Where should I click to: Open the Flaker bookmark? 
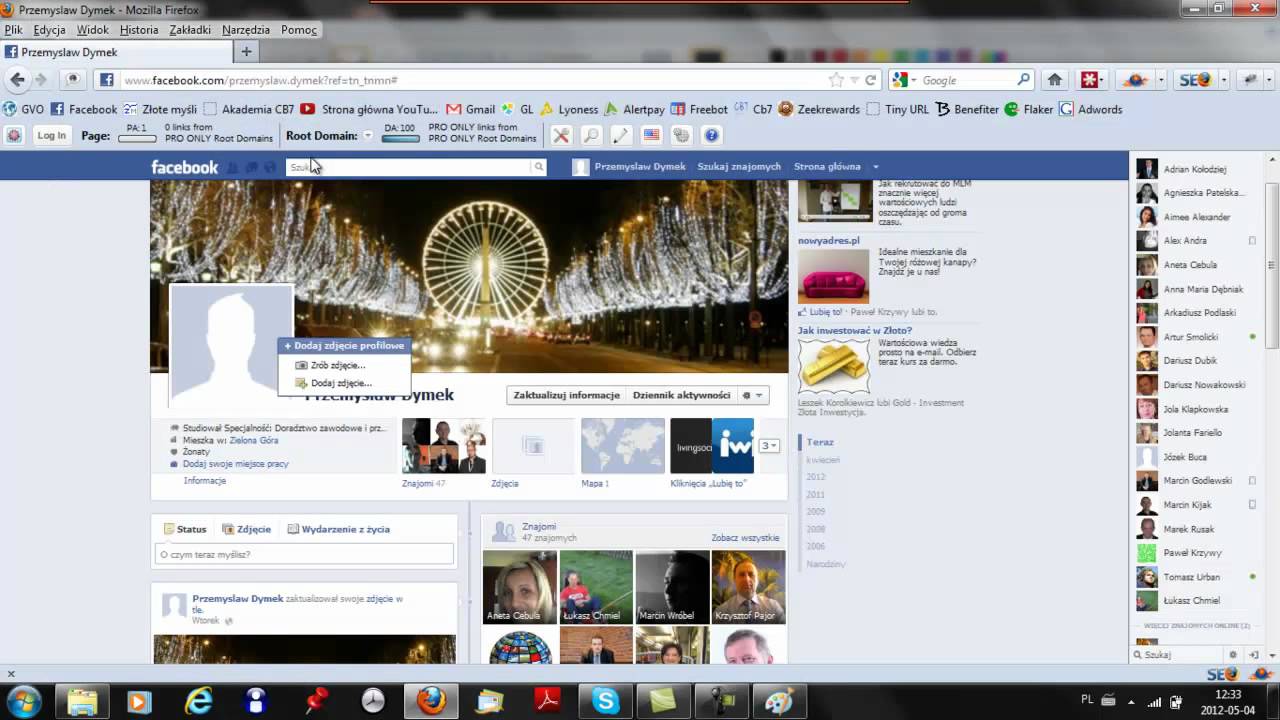(x=1029, y=109)
